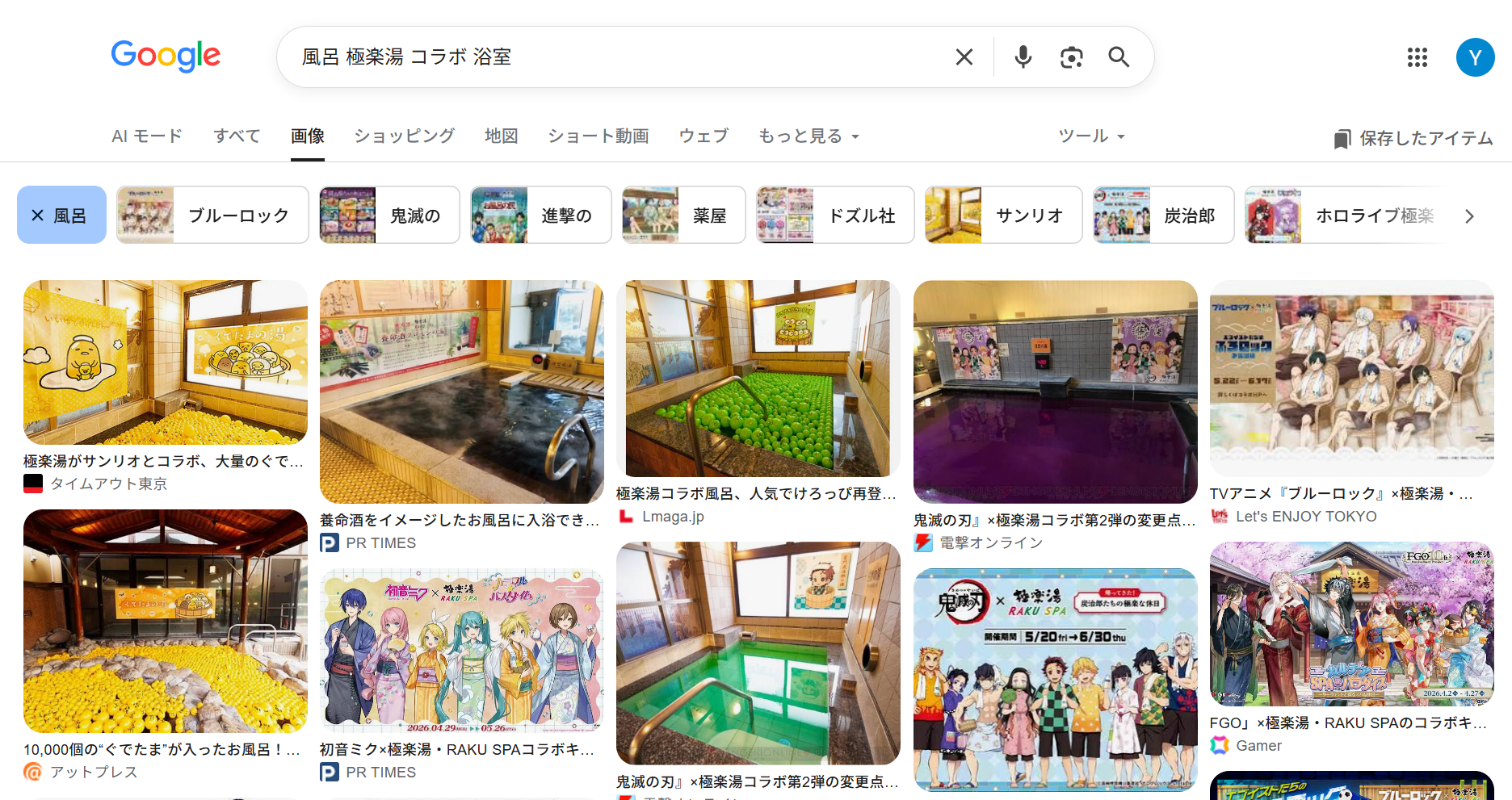The width and height of the screenshot is (1512, 800).
Task: Apply the ホロライブ極楽 filter chip
Action: coord(1345,215)
